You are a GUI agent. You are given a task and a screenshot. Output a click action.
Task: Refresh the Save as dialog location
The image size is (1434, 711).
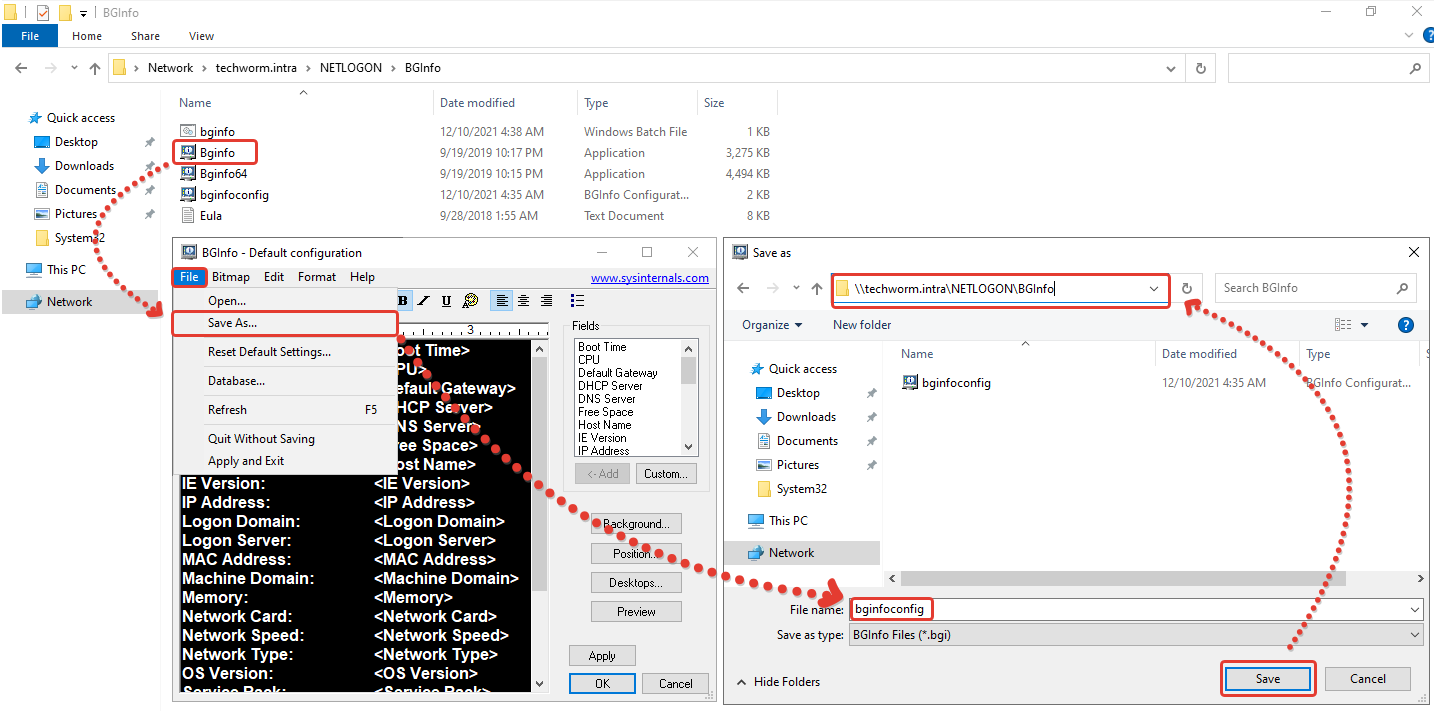[1187, 289]
